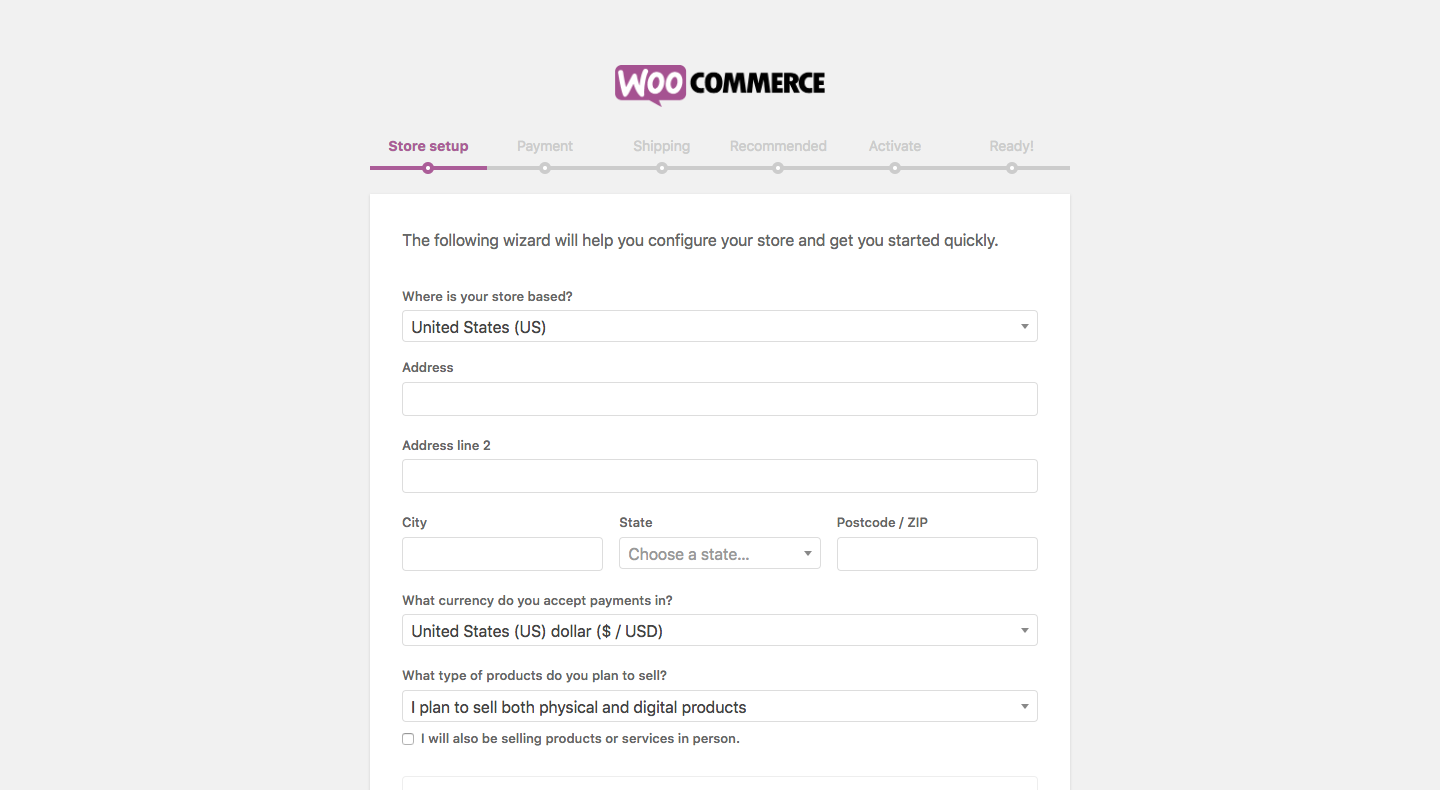Click the Ready! step circle marker
This screenshot has width=1440, height=790.
pyautogui.click(x=1012, y=168)
